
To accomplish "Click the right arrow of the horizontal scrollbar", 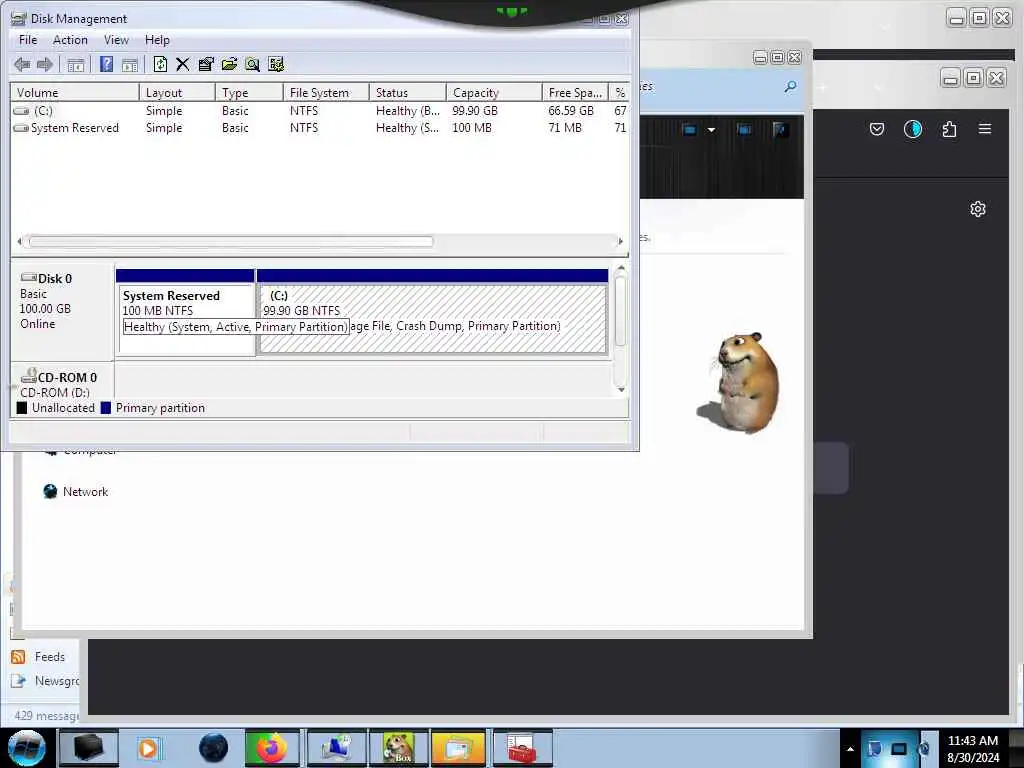I will (620, 242).
